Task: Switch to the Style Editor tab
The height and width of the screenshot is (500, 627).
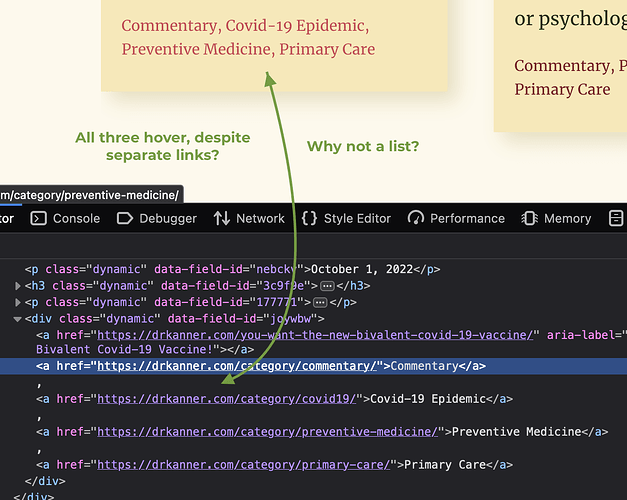Action: (346, 218)
